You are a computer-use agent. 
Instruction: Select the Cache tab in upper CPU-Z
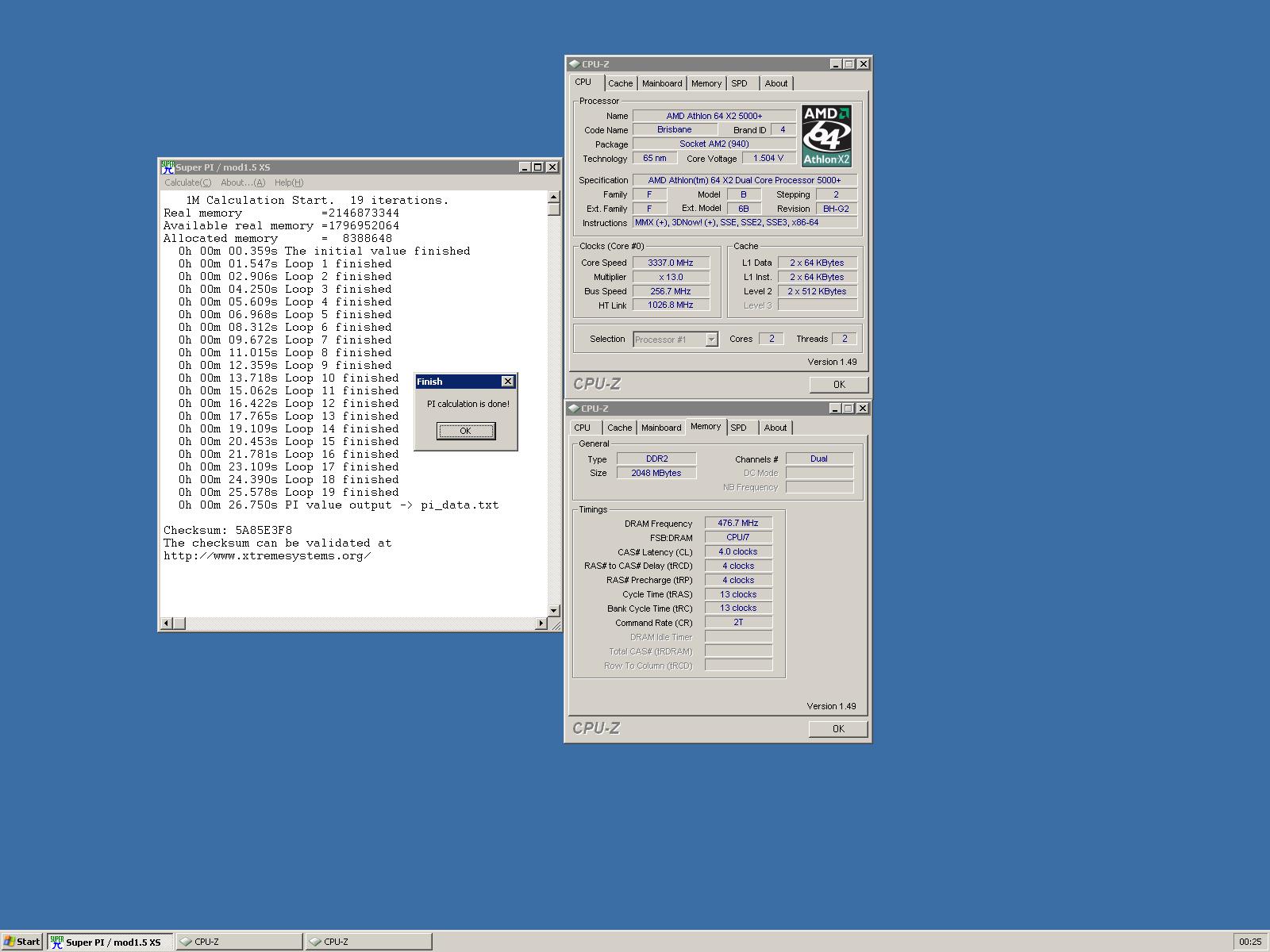click(x=621, y=83)
